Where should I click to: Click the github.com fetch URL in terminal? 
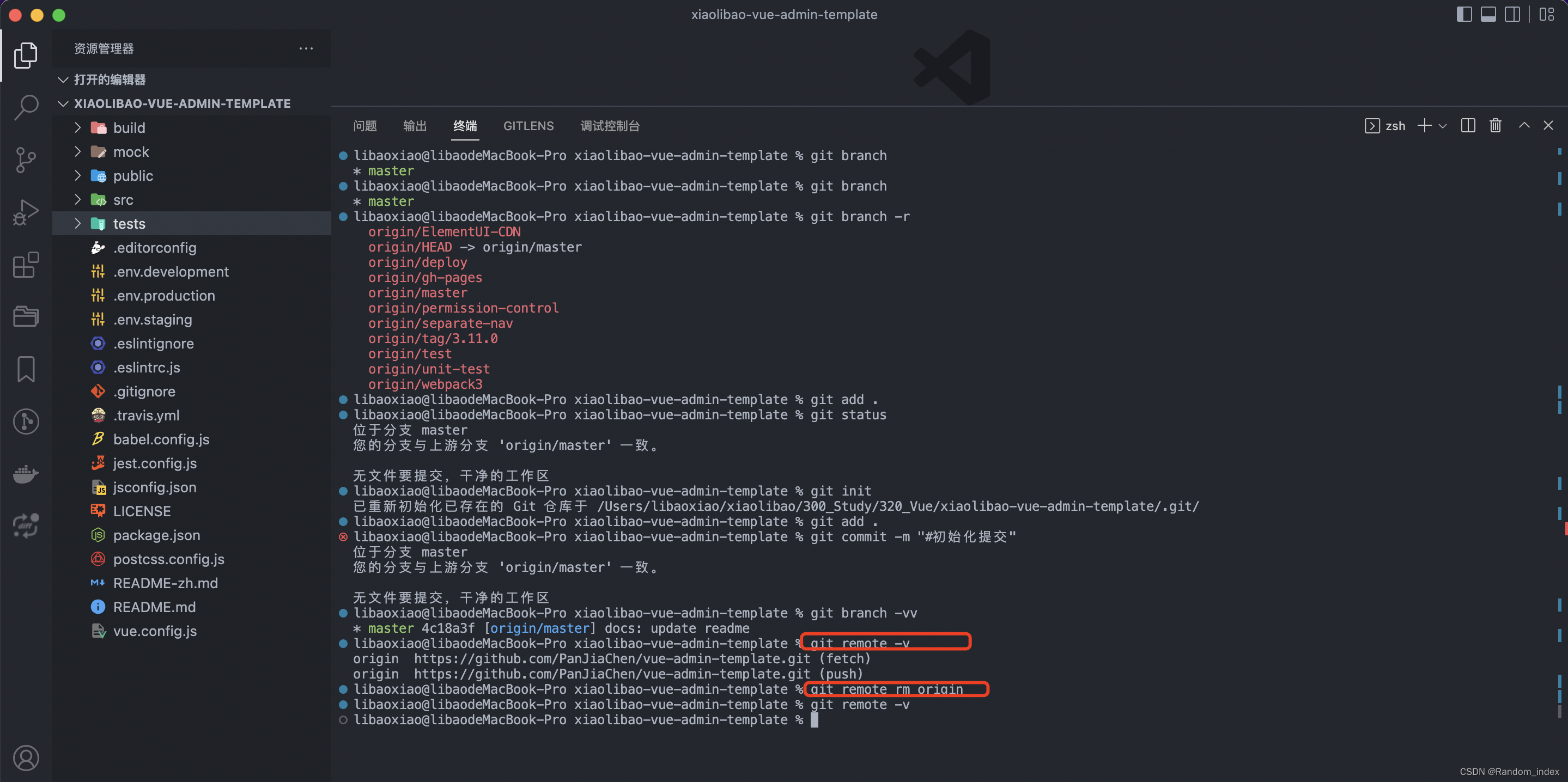(x=612, y=659)
